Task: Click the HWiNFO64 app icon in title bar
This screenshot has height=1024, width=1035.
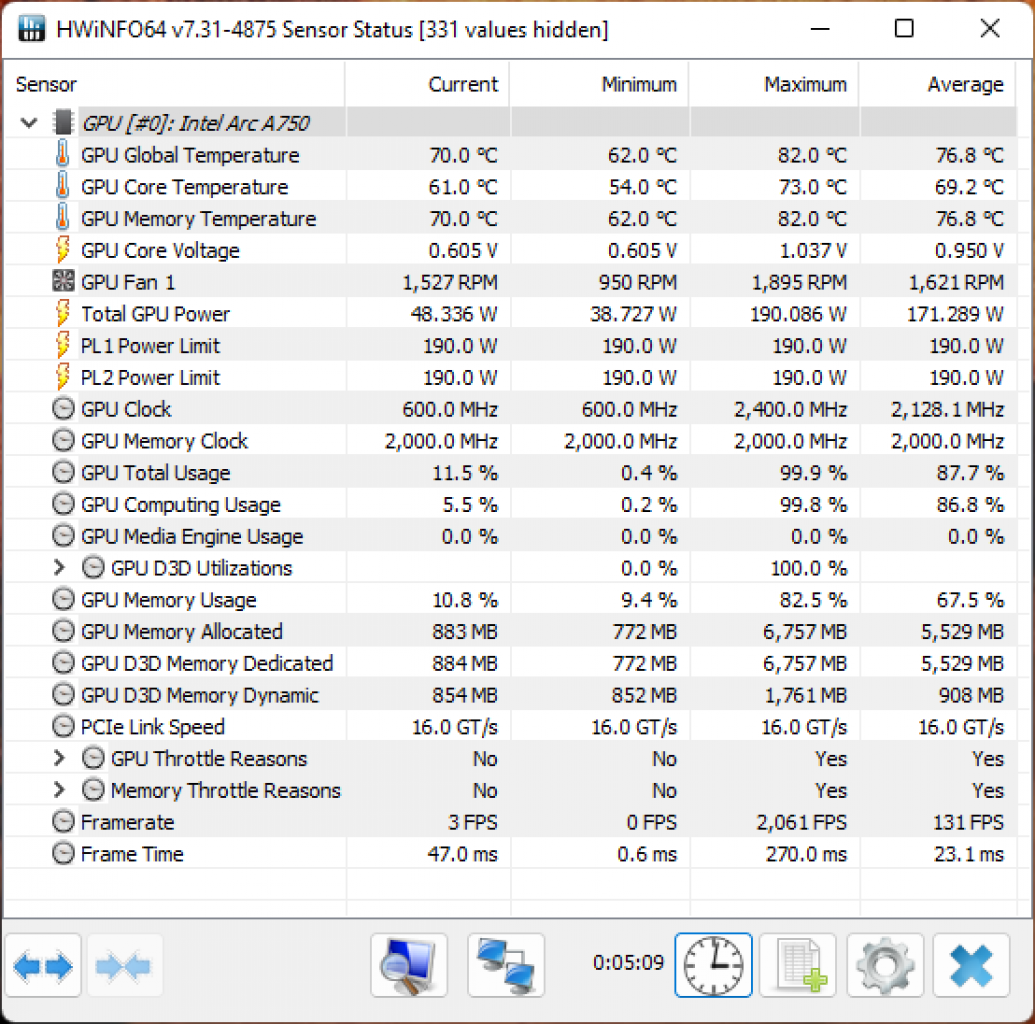Action: 32,28
